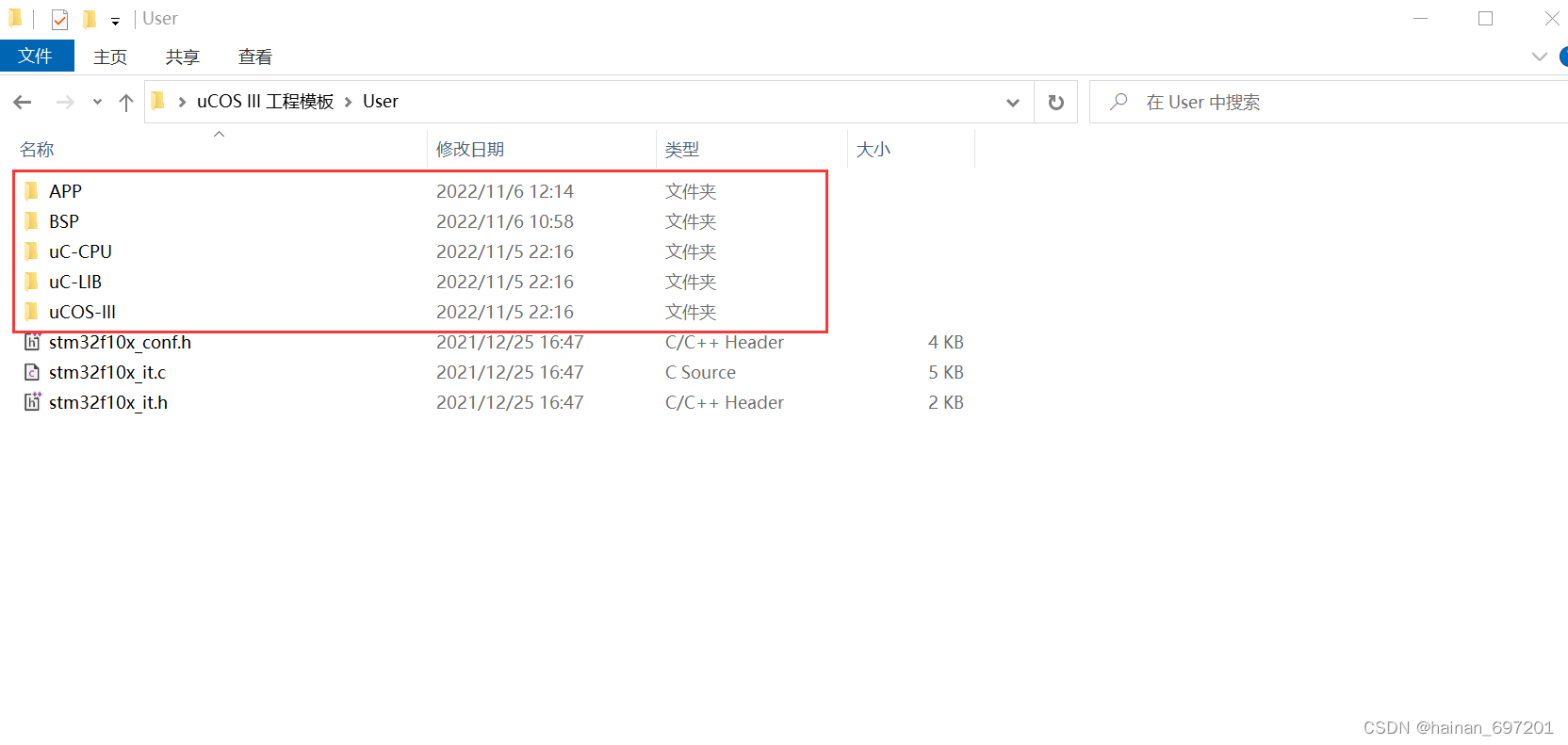Click the C Source type cell
Viewport: 1568px width, 745px height.
700,372
